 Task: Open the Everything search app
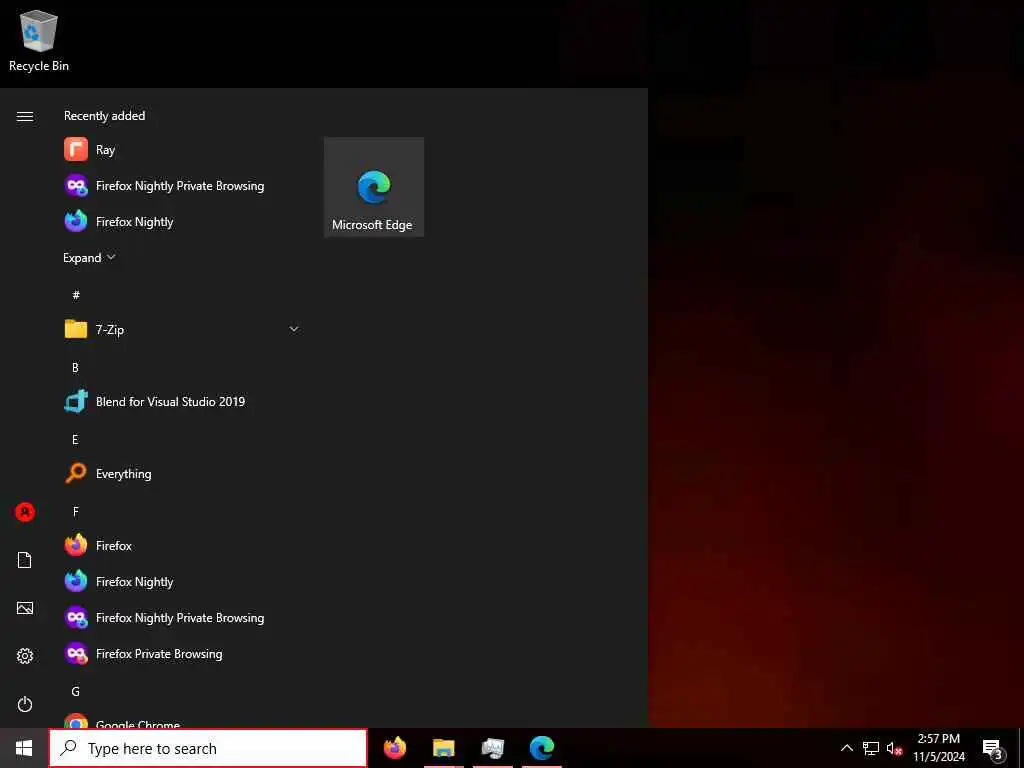pyautogui.click(x=182, y=473)
